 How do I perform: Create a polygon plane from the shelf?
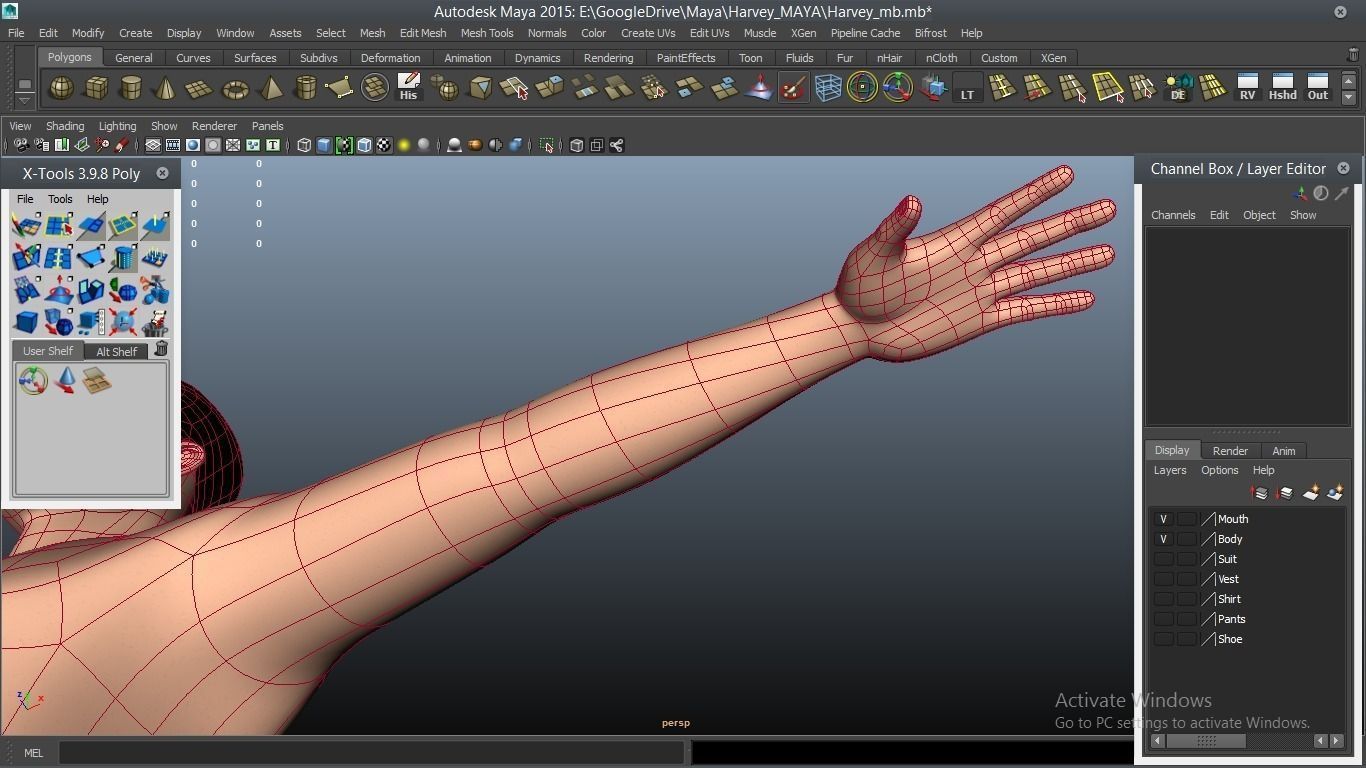(199, 88)
